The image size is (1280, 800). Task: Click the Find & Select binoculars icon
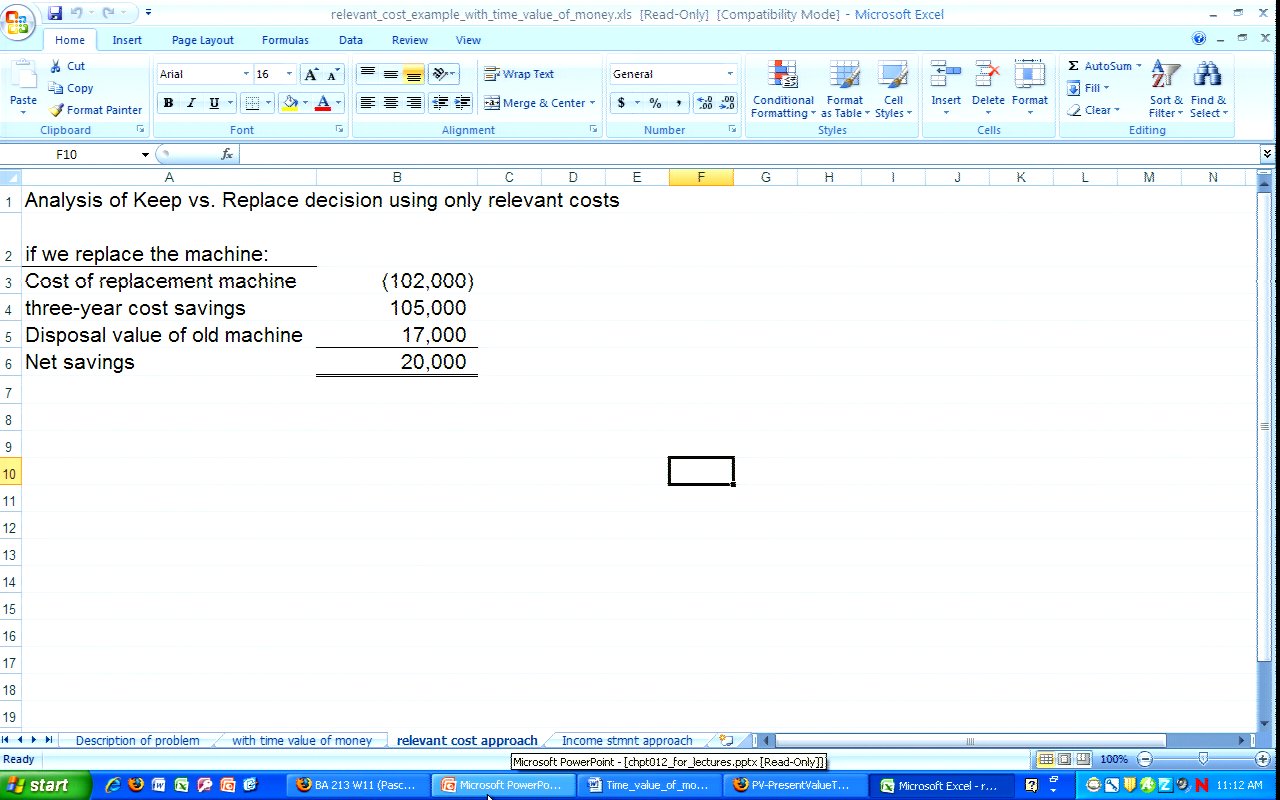coord(1208,76)
